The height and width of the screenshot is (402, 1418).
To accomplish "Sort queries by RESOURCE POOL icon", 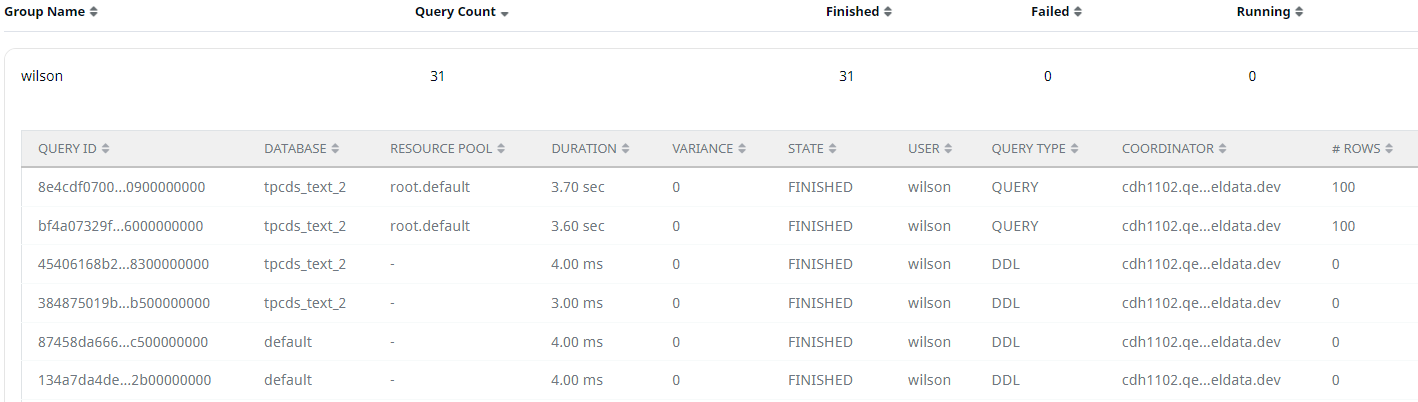I will 501,148.
